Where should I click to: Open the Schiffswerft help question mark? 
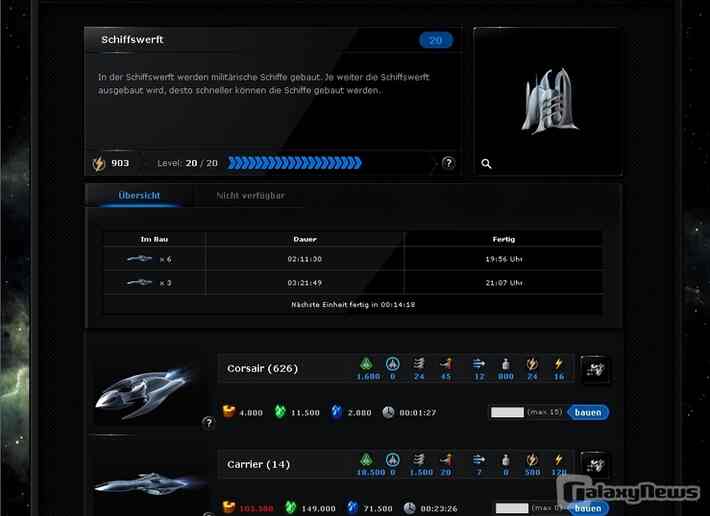point(448,163)
